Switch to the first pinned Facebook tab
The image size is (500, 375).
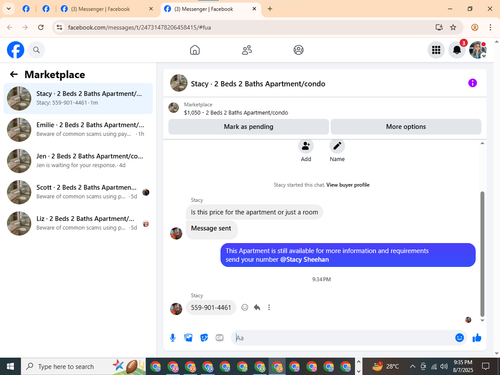click(26, 9)
